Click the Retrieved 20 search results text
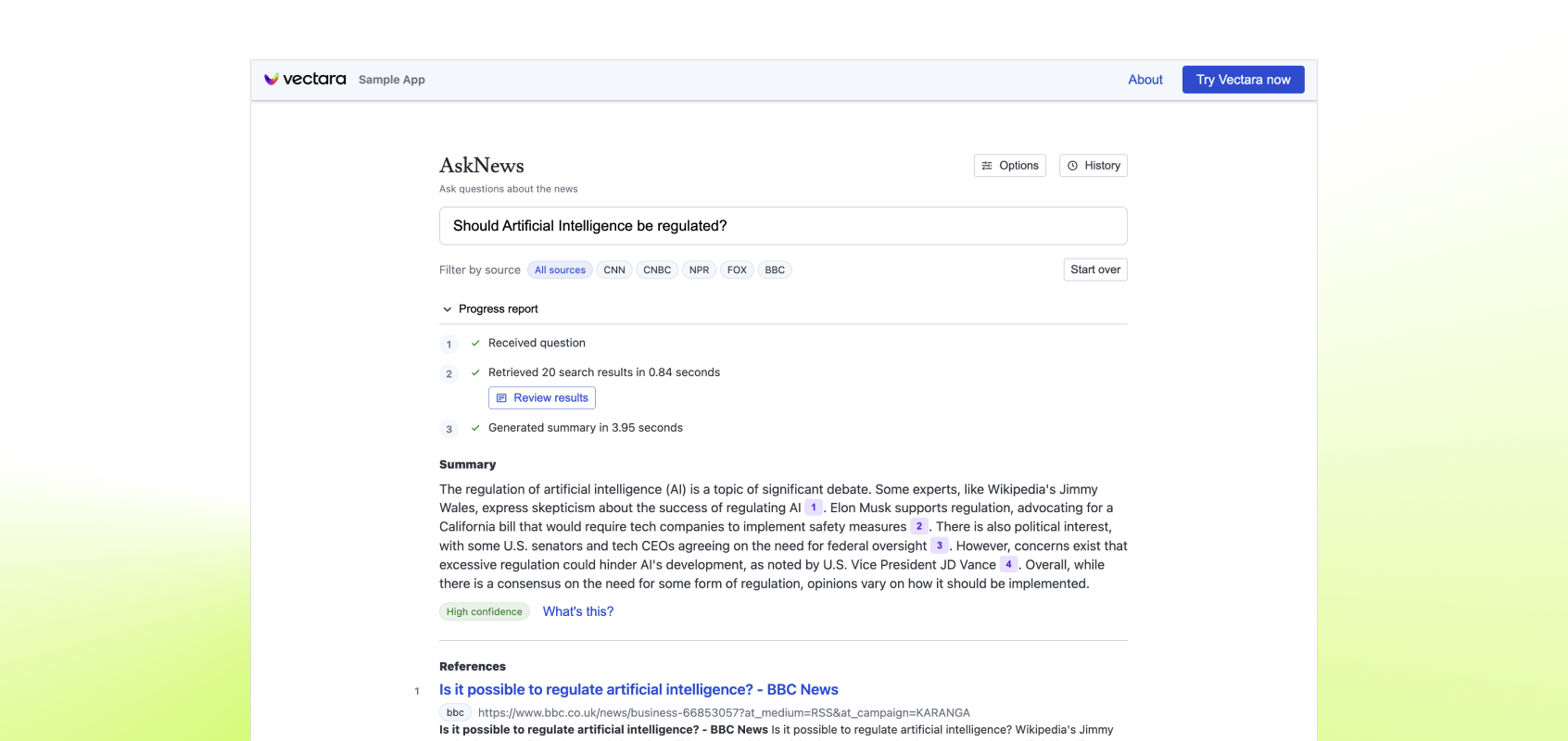The height and width of the screenshot is (741, 1568). (x=604, y=372)
